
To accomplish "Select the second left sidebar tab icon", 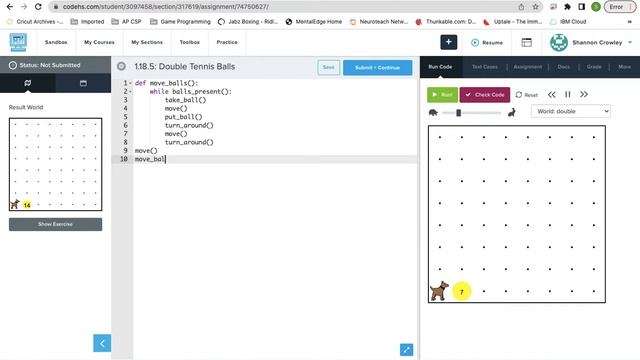I will [83, 83].
